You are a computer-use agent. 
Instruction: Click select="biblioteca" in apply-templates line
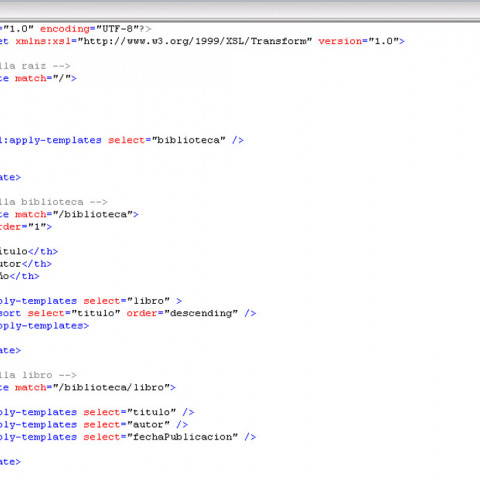click(x=167, y=140)
